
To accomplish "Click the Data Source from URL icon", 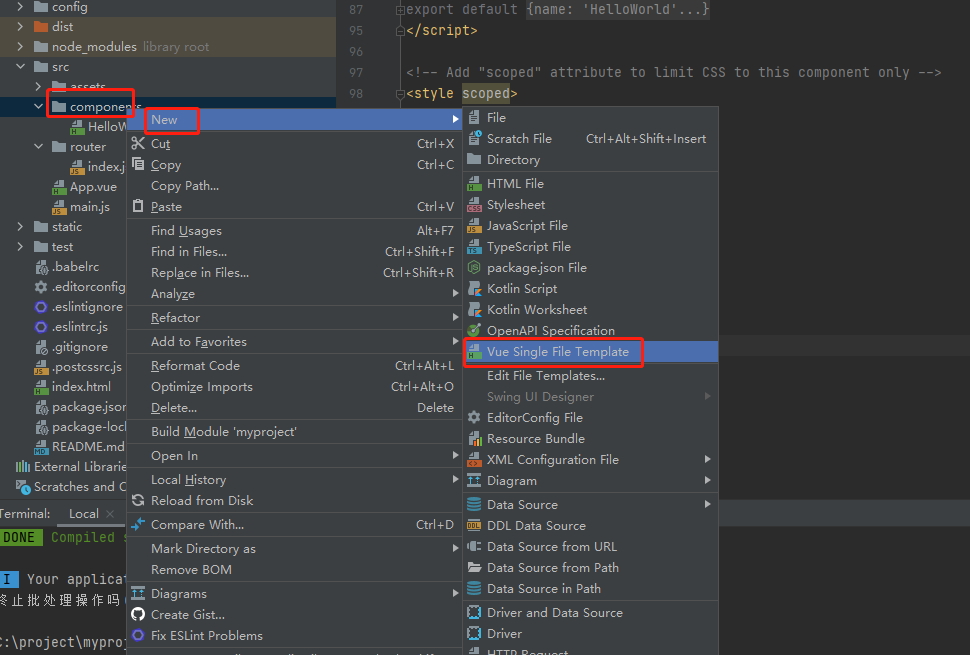I will coord(474,547).
